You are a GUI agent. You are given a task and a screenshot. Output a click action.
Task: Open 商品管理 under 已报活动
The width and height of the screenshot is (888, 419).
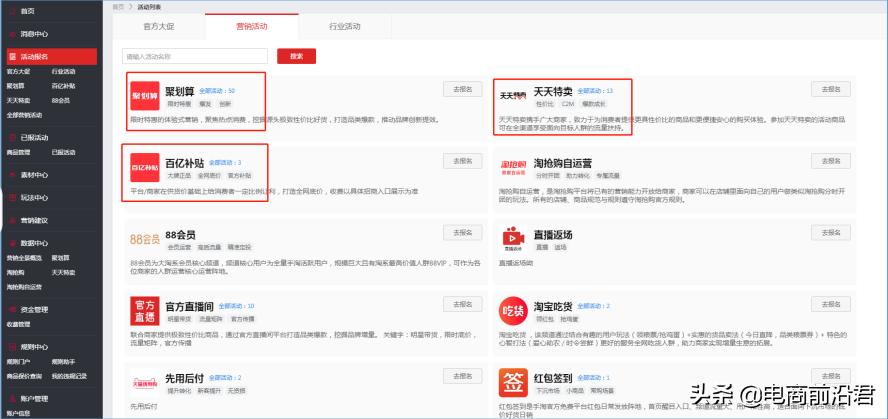click(x=18, y=152)
